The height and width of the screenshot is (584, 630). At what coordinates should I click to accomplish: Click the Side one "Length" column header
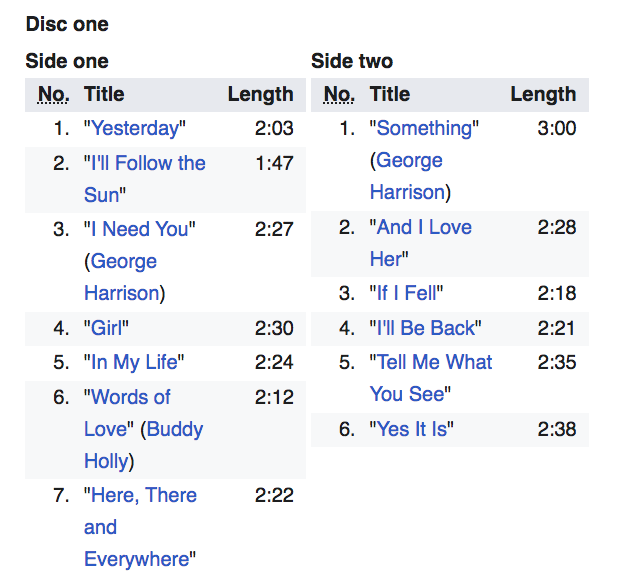[x=260, y=95]
